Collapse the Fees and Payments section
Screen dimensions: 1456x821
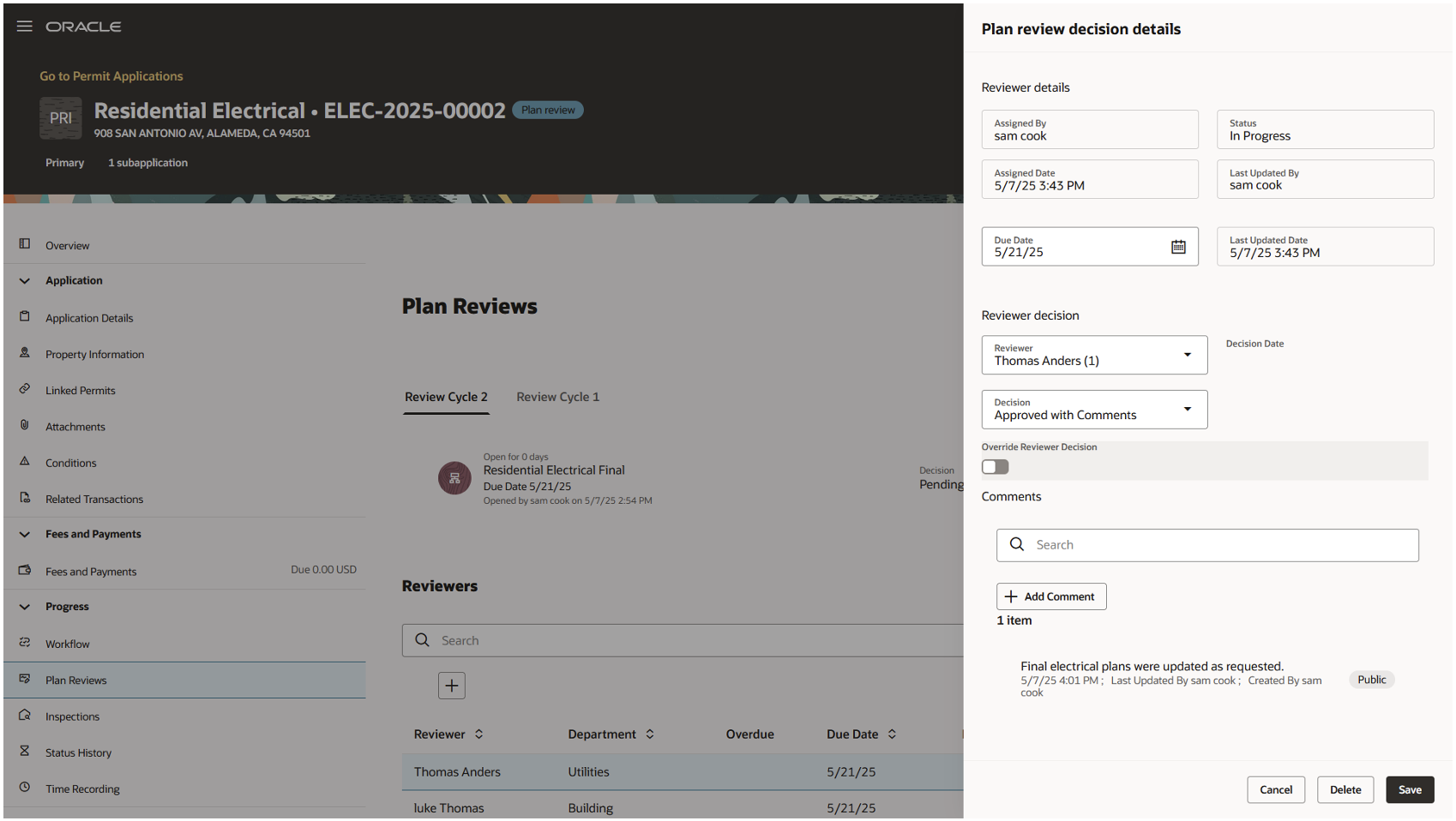pos(25,535)
